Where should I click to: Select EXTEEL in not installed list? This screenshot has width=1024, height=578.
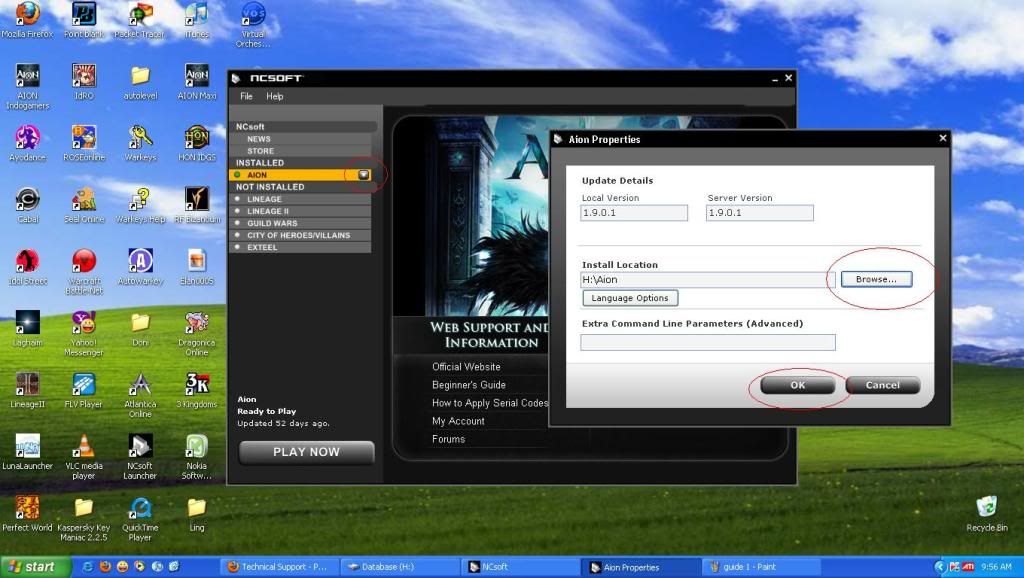tap(300, 248)
